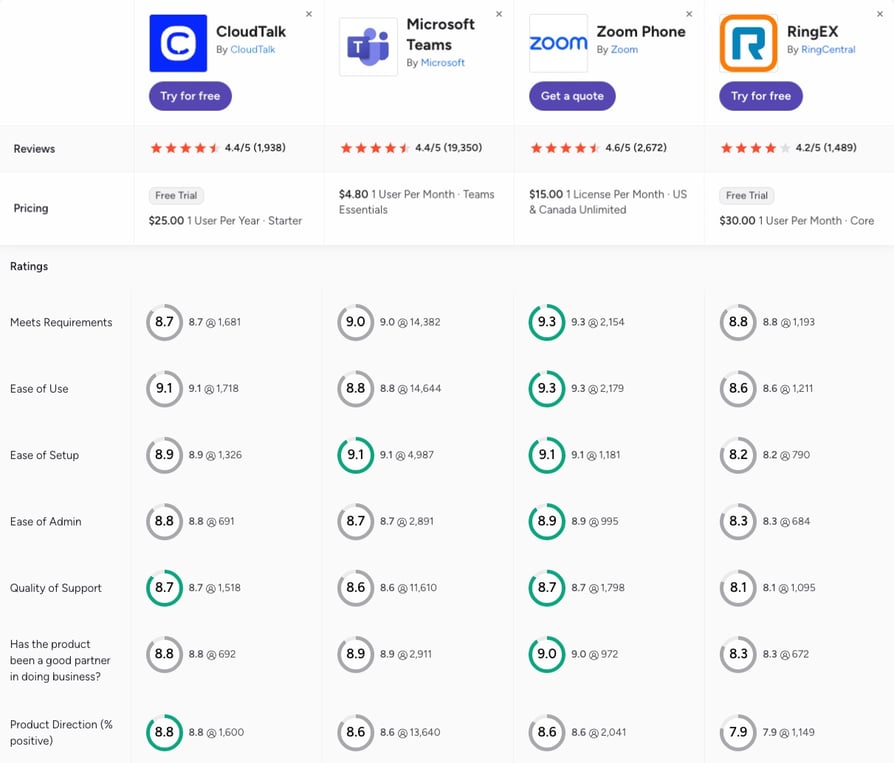The height and width of the screenshot is (763, 894).
Task: Open the Zoom vendor link
Action: coord(624,50)
